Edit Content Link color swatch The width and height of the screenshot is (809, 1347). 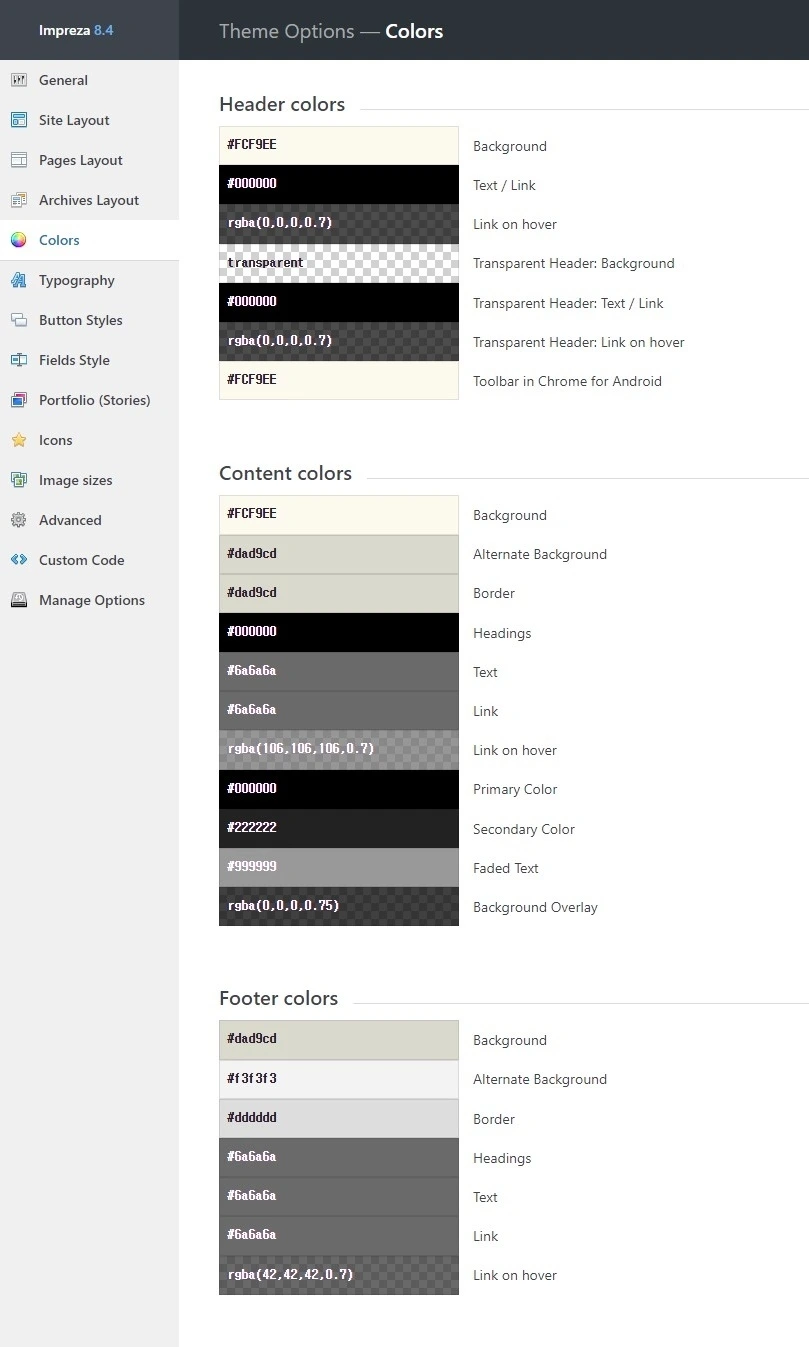click(x=339, y=710)
